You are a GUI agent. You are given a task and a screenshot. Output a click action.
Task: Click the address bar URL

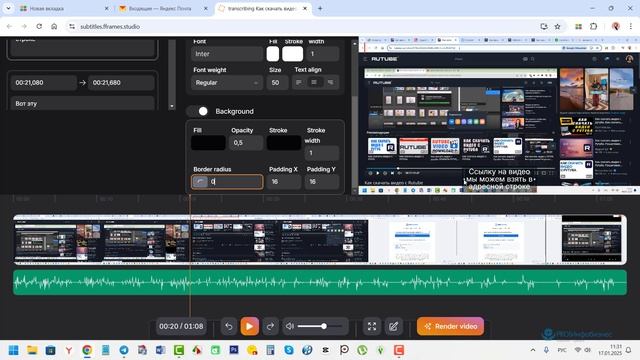coord(110,26)
